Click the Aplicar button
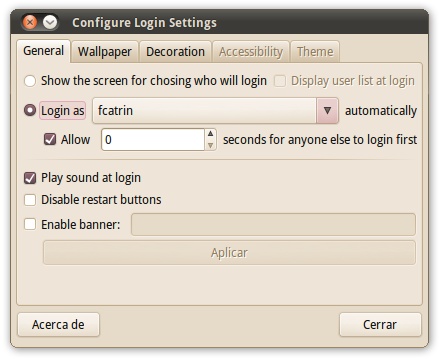The image size is (445, 360). point(229,253)
